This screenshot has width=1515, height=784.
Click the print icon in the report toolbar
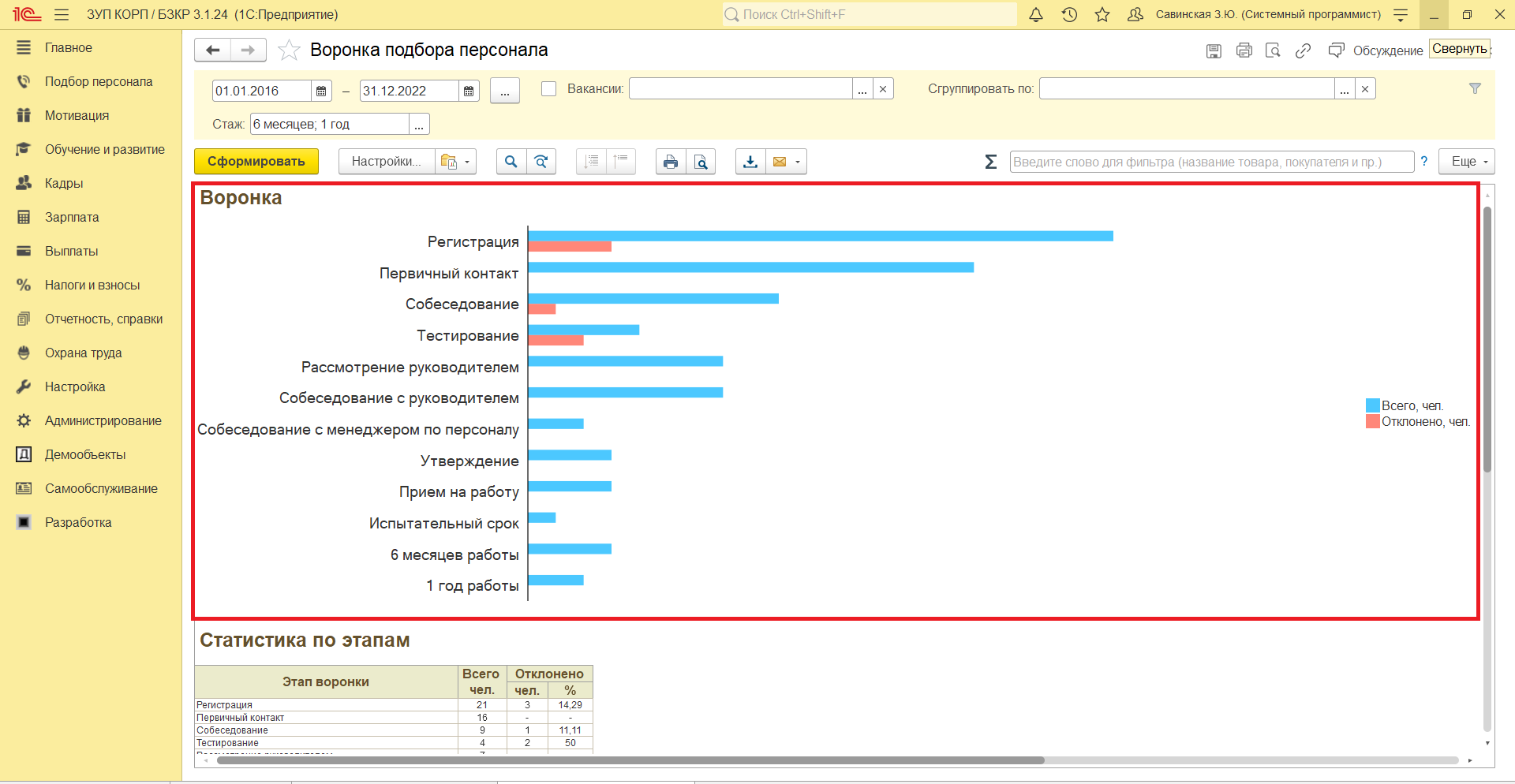[670, 162]
